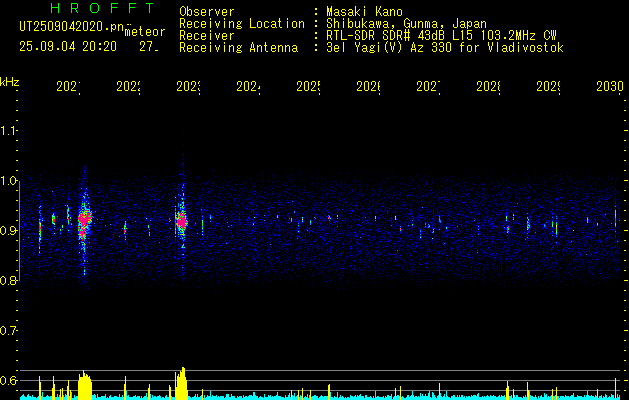Viewport: 629px width, 400px height.
Task: Click the 0.8 frequency axis label
Action: [9, 280]
